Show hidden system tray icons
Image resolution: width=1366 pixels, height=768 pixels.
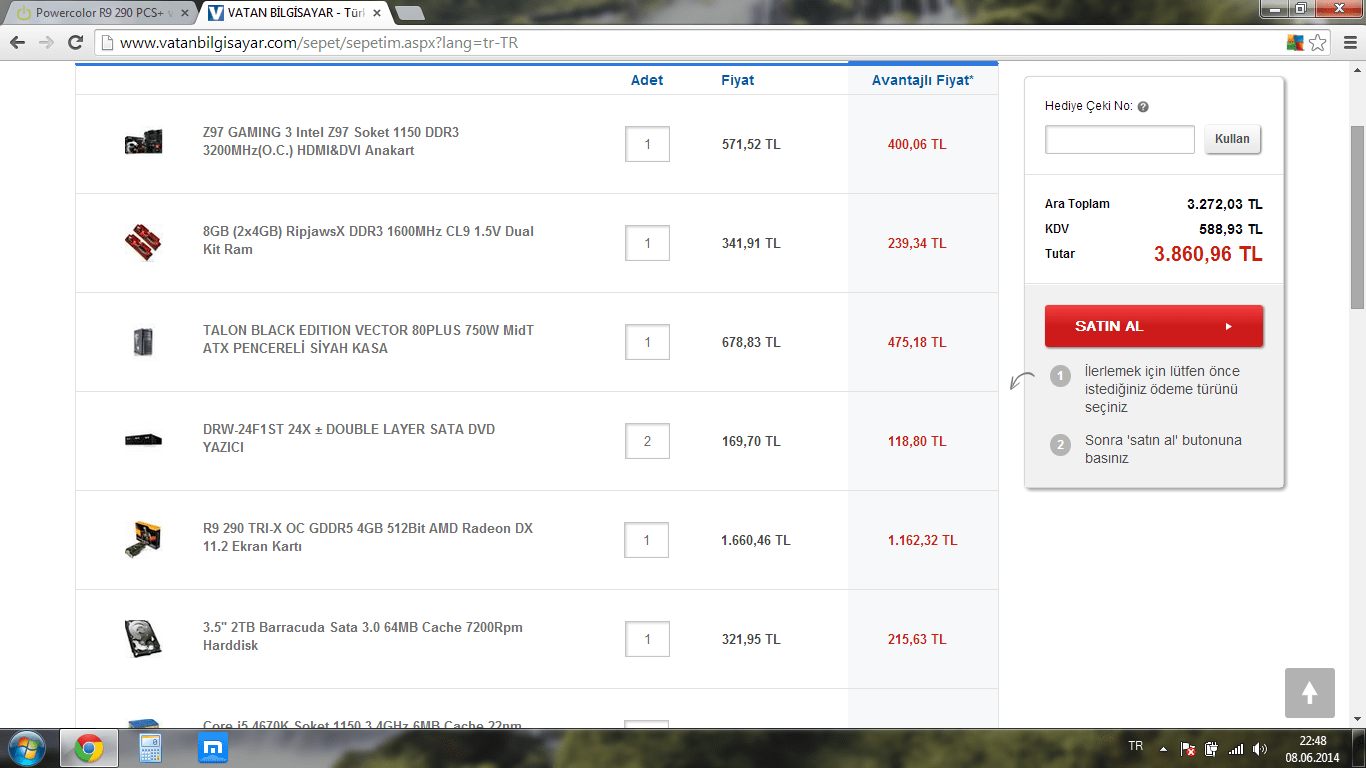coord(1163,748)
